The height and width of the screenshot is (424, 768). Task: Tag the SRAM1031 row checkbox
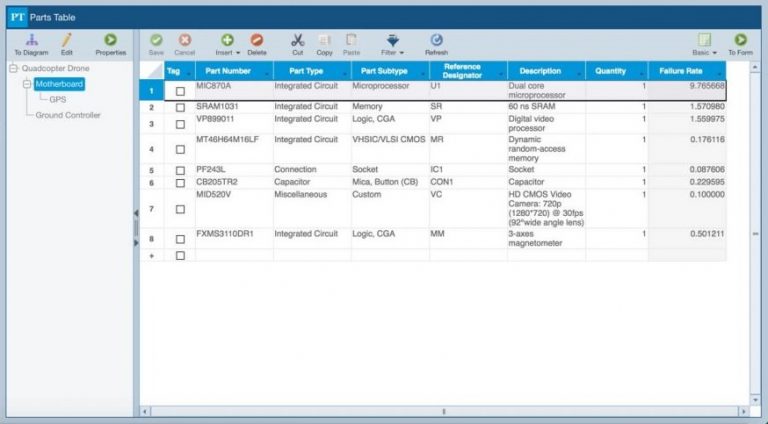point(180,107)
